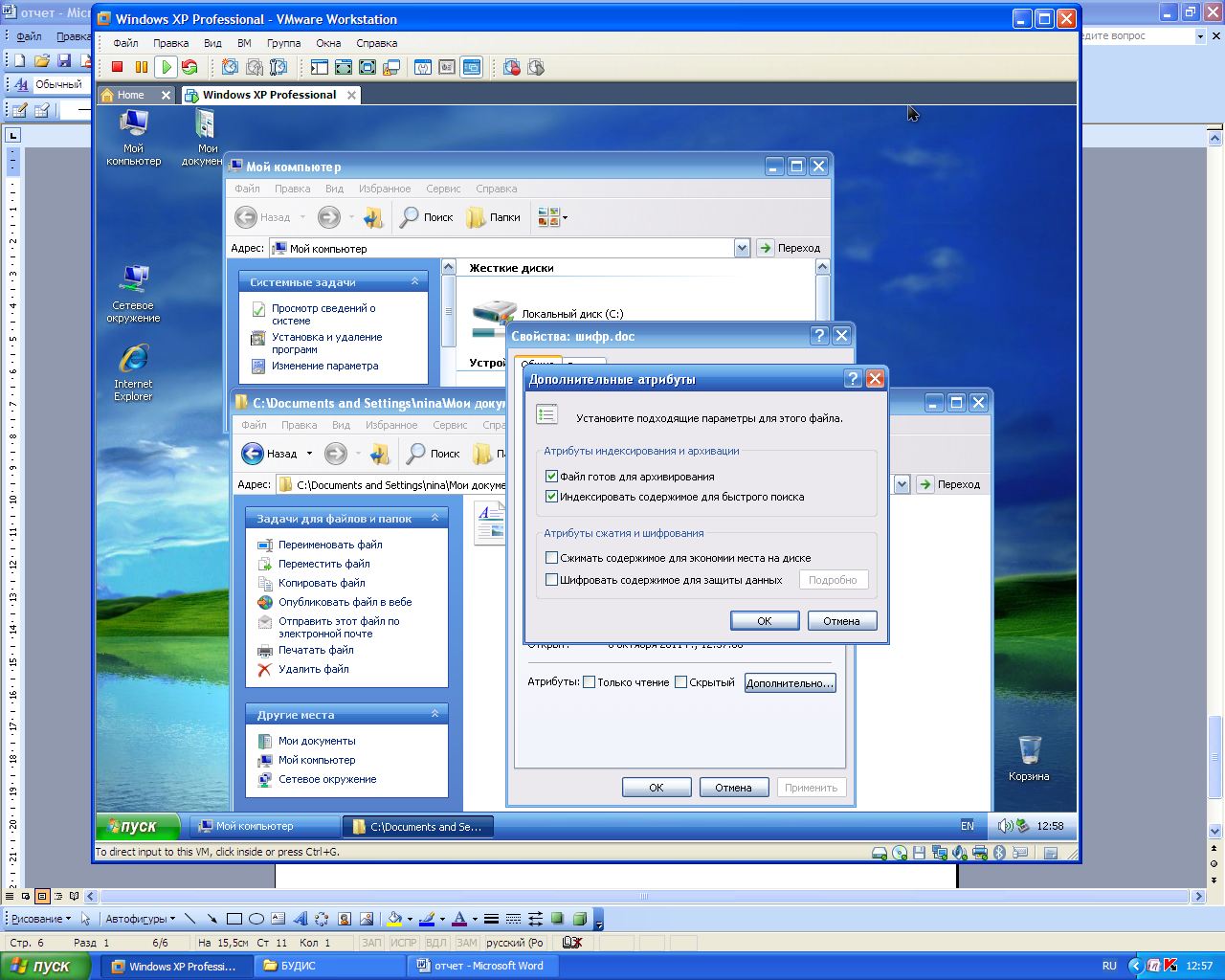Click the VMware Appliance view icon
The width and height of the screenshot is (1225, 980).
(x=447, y=67)
